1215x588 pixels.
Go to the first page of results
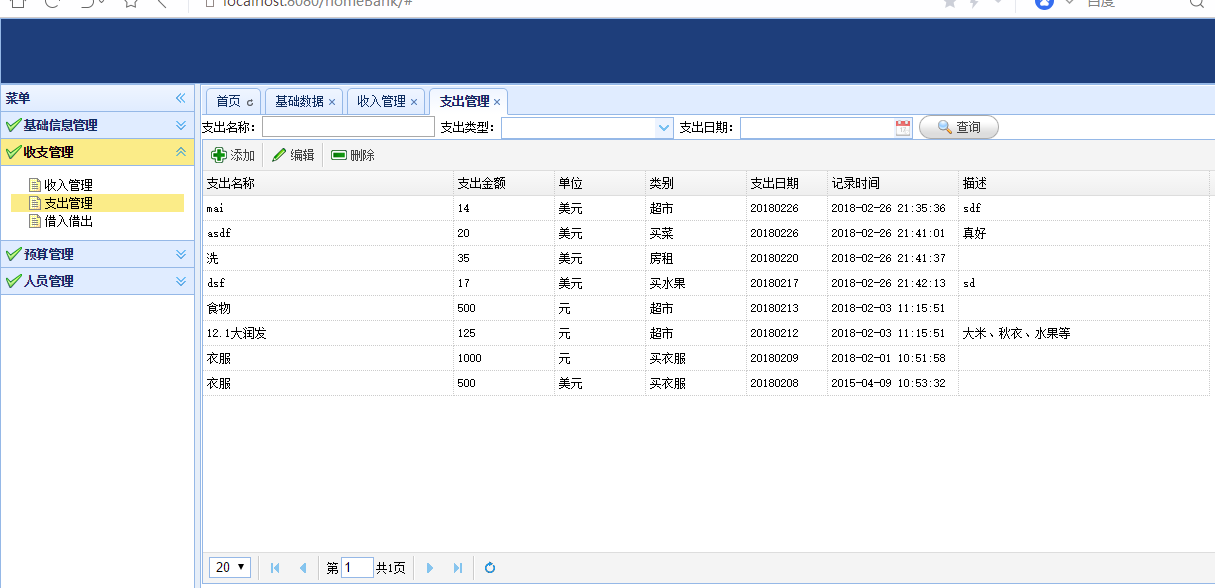coord(275,568)
